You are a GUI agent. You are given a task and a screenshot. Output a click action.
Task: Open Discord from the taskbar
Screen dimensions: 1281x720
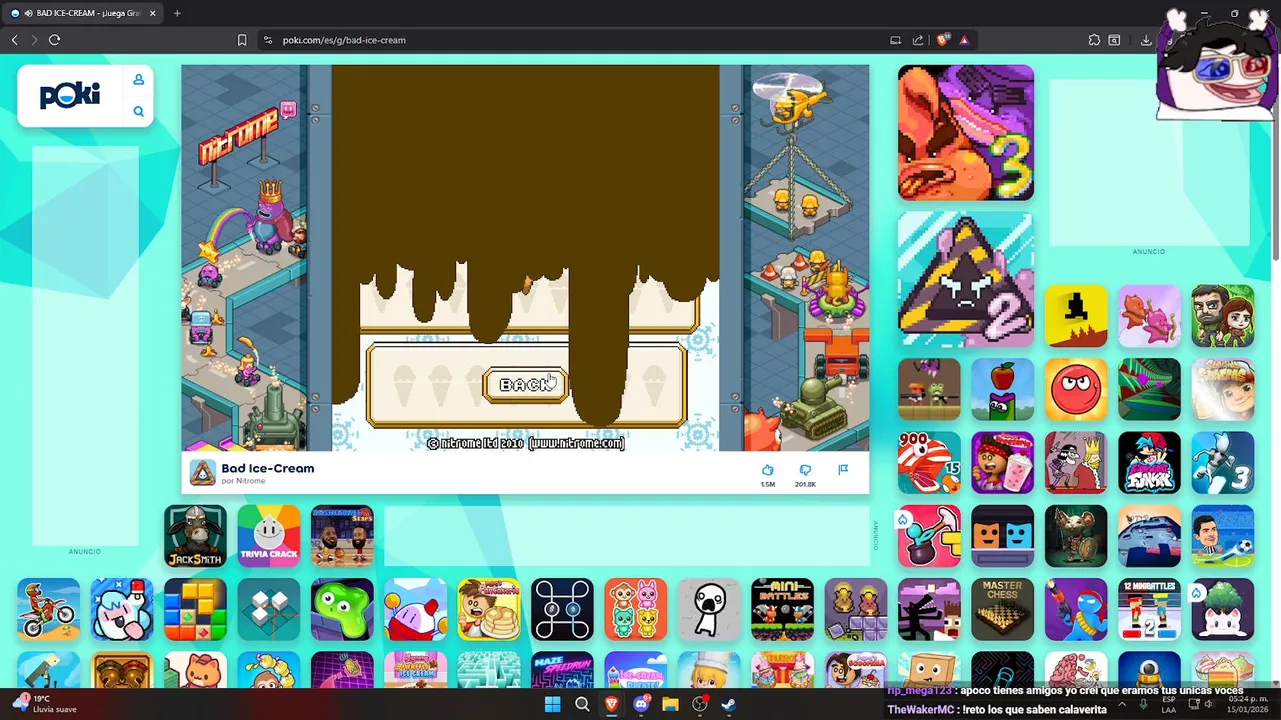641,704
